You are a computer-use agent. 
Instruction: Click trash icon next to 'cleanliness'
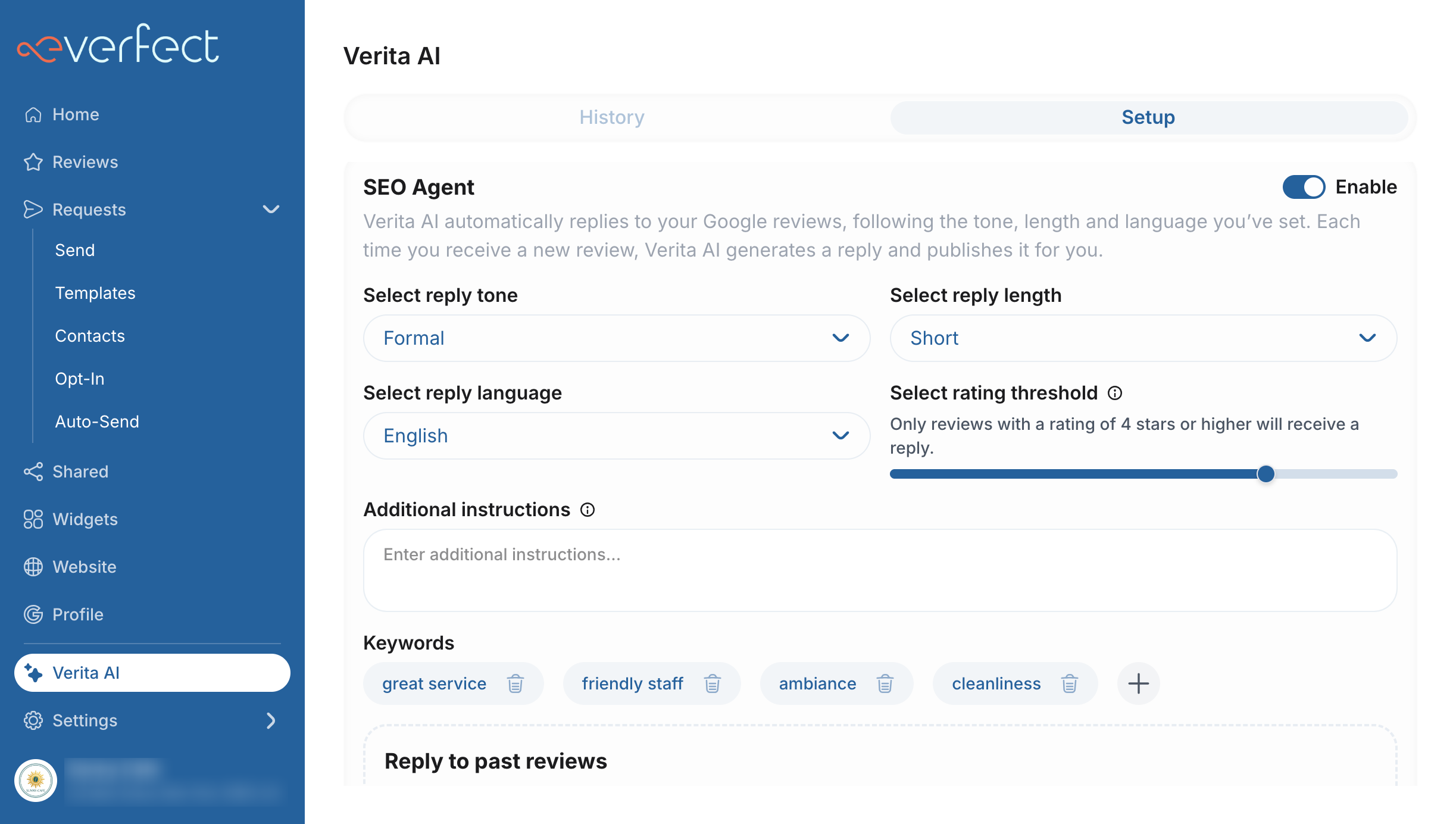(1069, 683)
